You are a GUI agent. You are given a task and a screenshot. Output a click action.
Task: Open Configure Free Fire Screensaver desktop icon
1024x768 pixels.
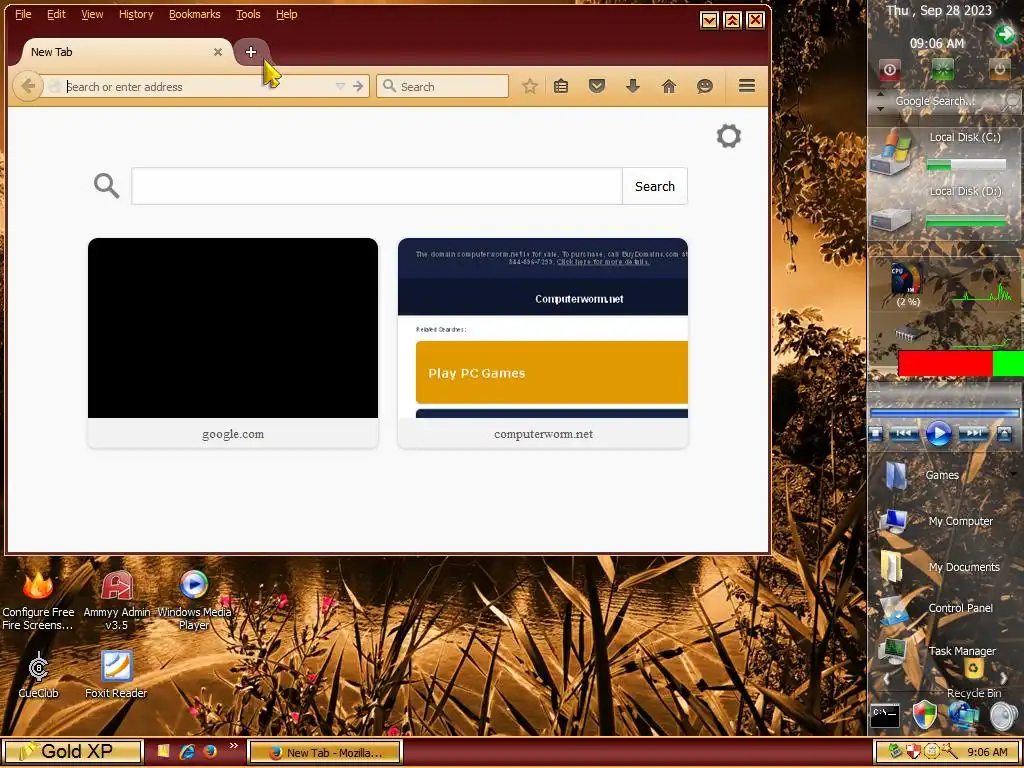(x=38, y=601)
